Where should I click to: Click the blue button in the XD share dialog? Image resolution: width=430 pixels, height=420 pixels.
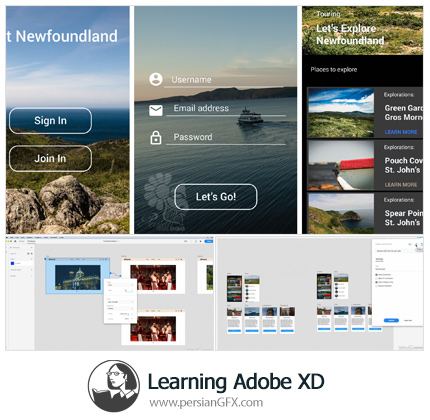click(391, 320)
